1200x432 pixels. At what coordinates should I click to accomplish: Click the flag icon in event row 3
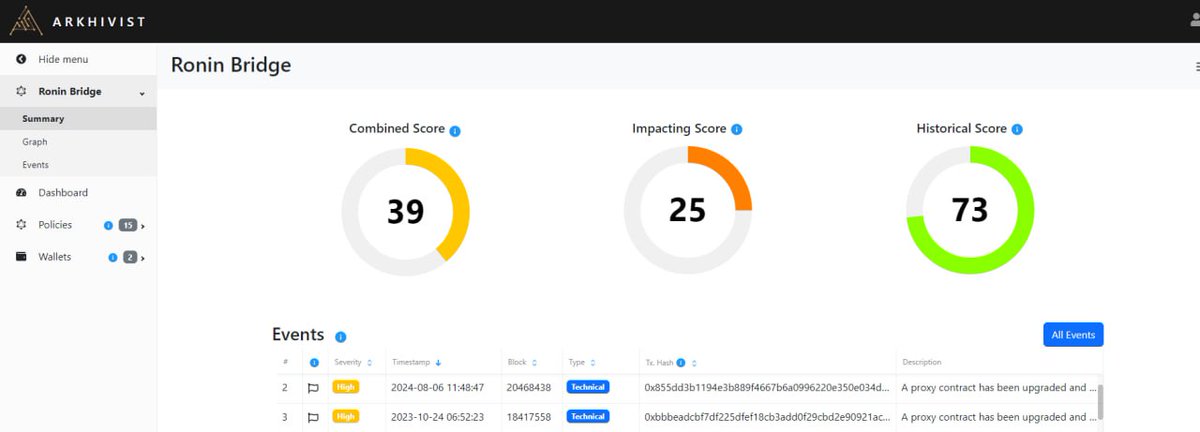point(313,417)
